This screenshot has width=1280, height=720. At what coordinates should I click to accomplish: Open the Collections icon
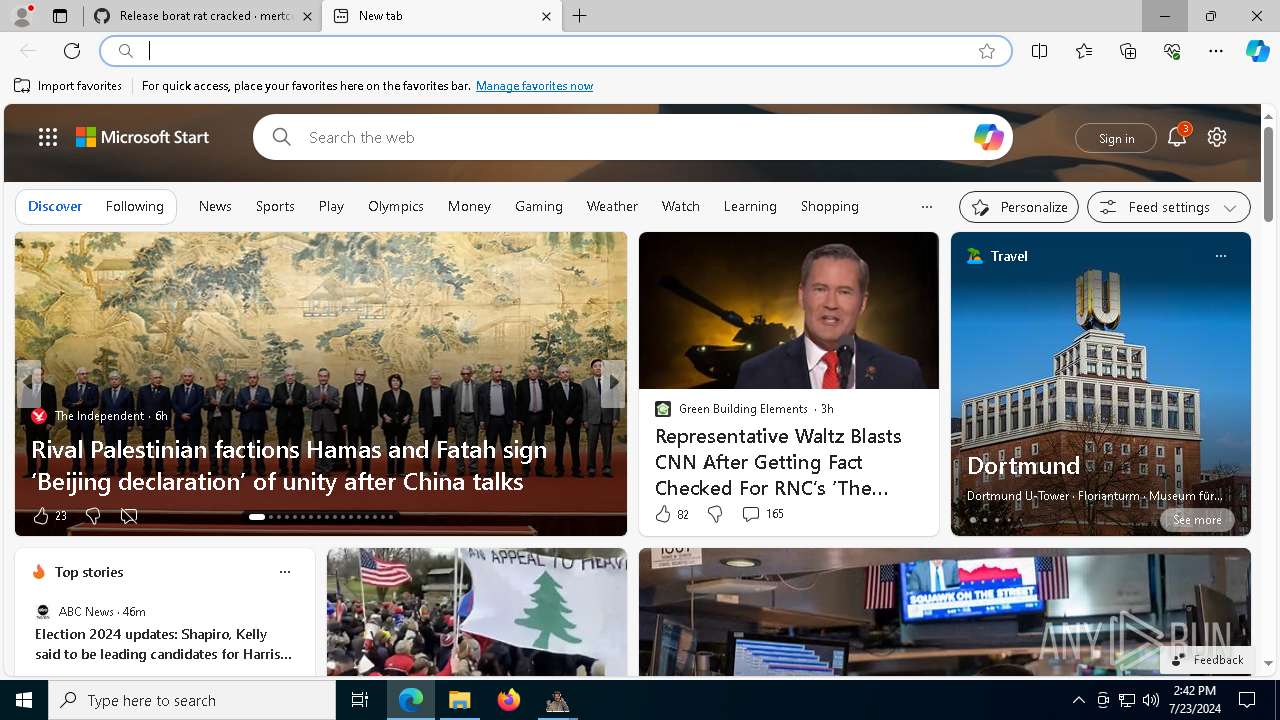point(1128,51)
